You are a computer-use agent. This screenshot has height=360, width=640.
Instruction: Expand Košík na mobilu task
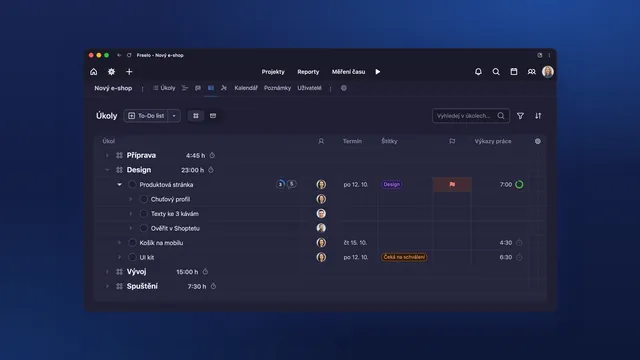click(119, 243)
